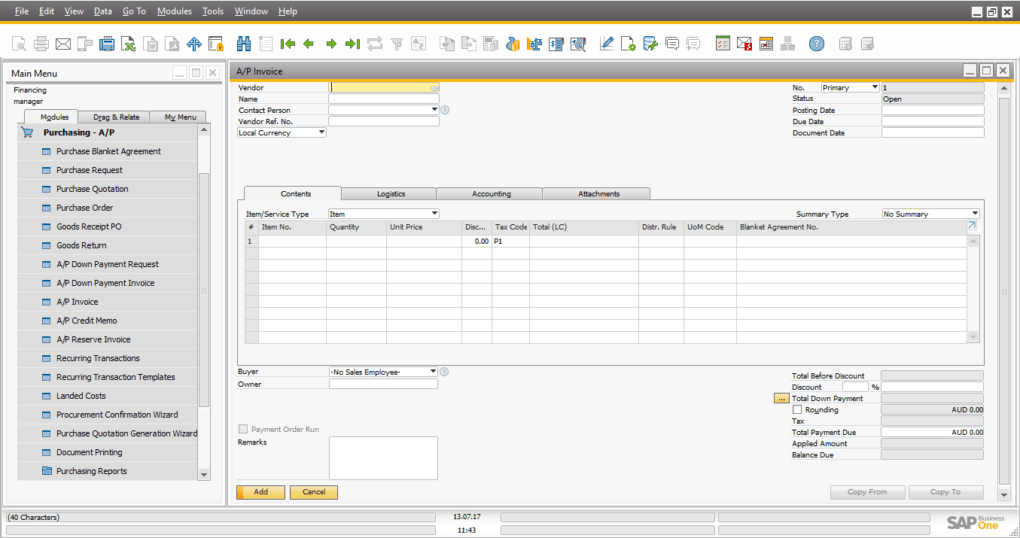
Task: Open the Summary Type dropdown
Action: (x=974, y=213)
